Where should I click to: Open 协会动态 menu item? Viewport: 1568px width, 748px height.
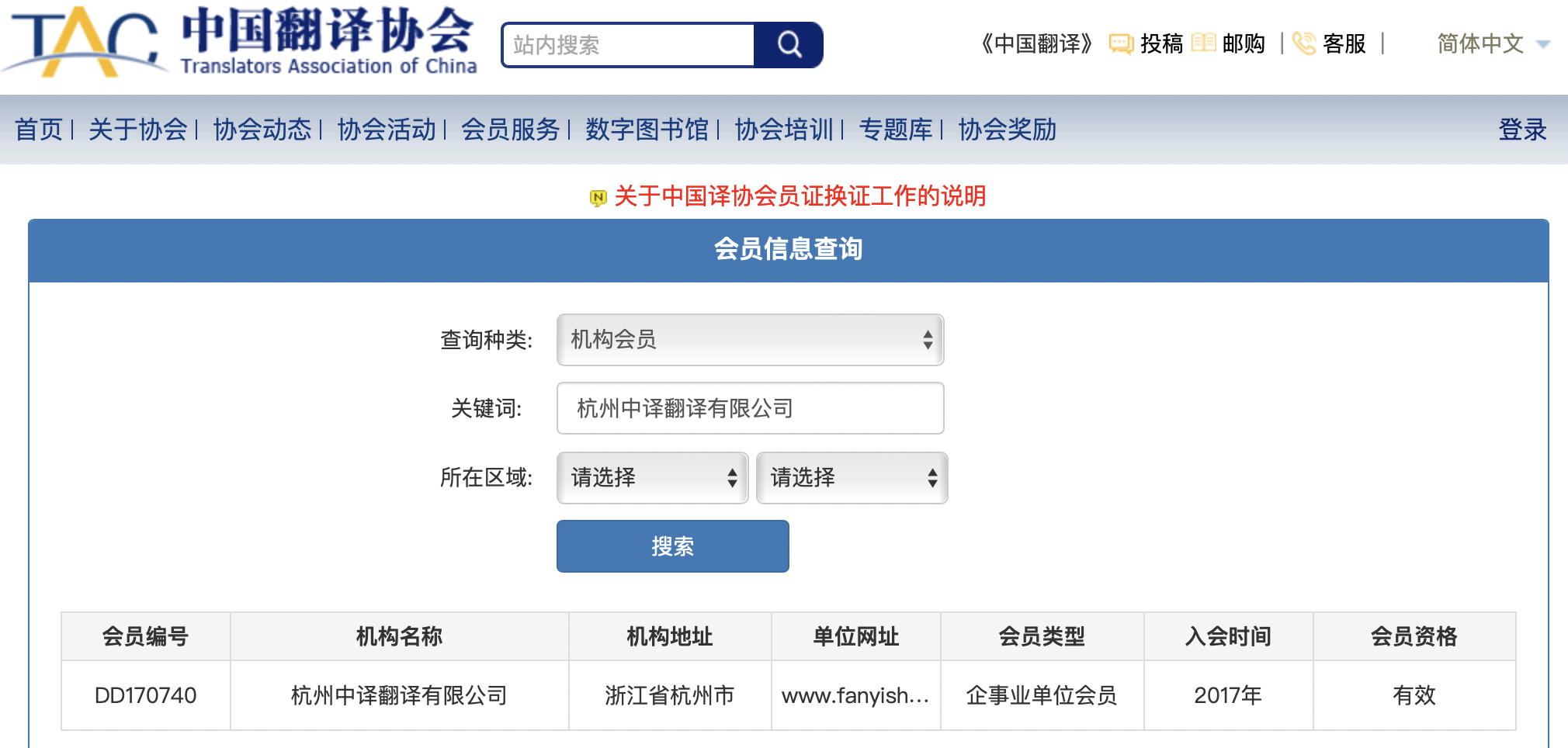[262, 130]
